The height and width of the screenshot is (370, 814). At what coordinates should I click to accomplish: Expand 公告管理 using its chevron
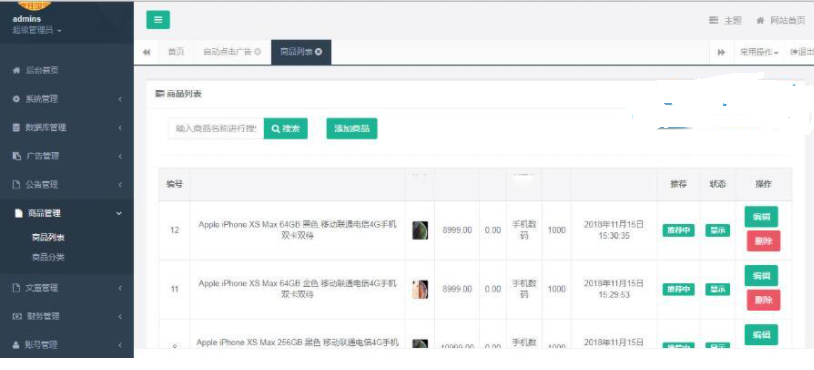point(120,185)
